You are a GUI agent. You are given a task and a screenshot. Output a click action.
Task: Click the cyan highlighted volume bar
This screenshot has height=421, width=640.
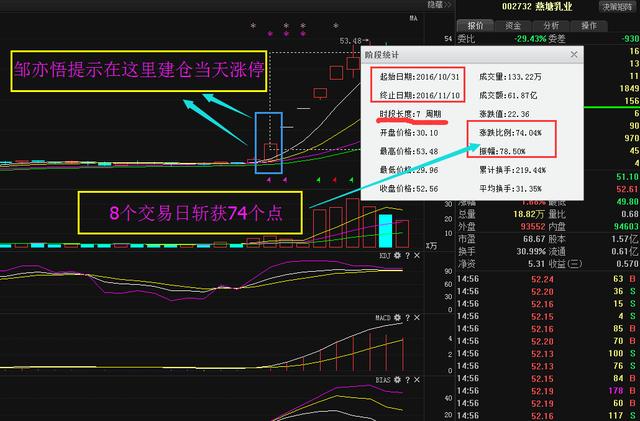(385, 225)
